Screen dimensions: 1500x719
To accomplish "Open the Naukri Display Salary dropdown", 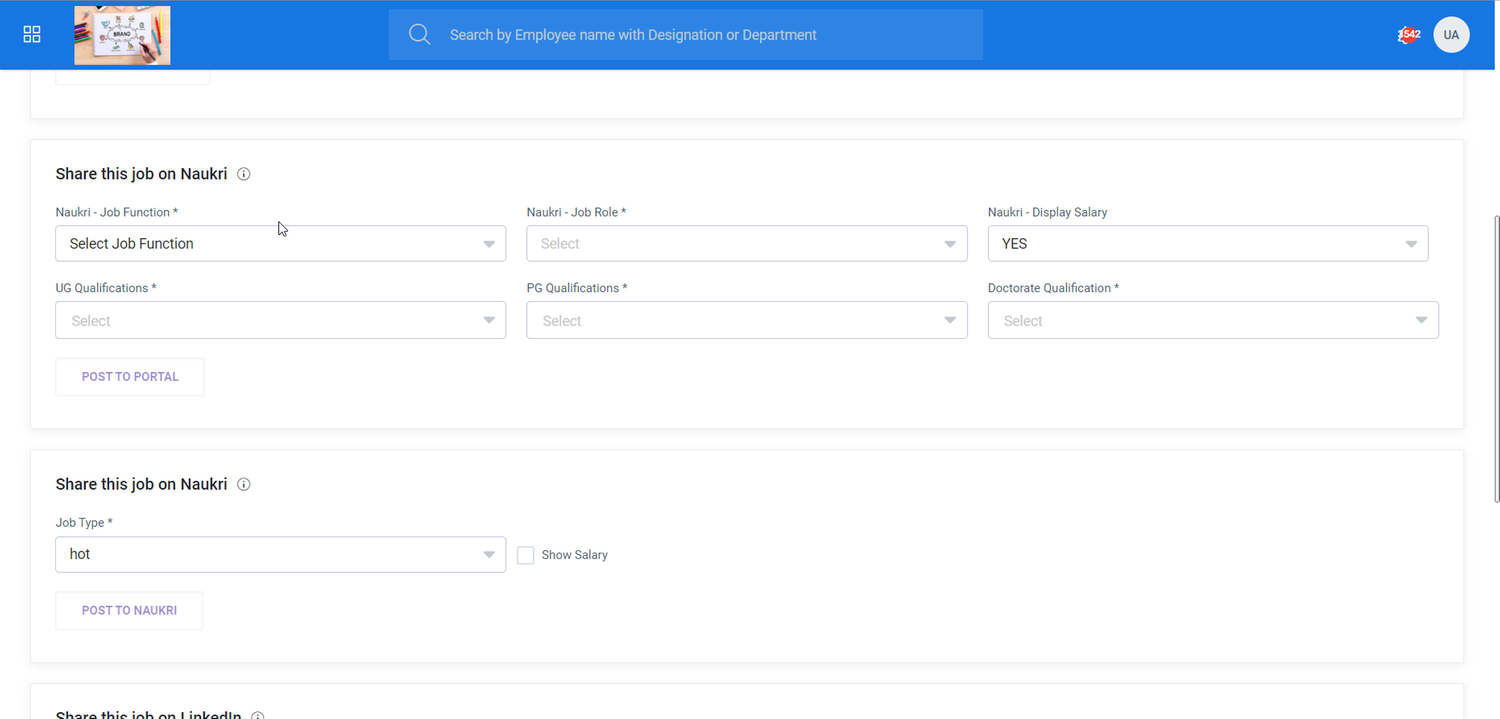I will tap(1207, 244).
